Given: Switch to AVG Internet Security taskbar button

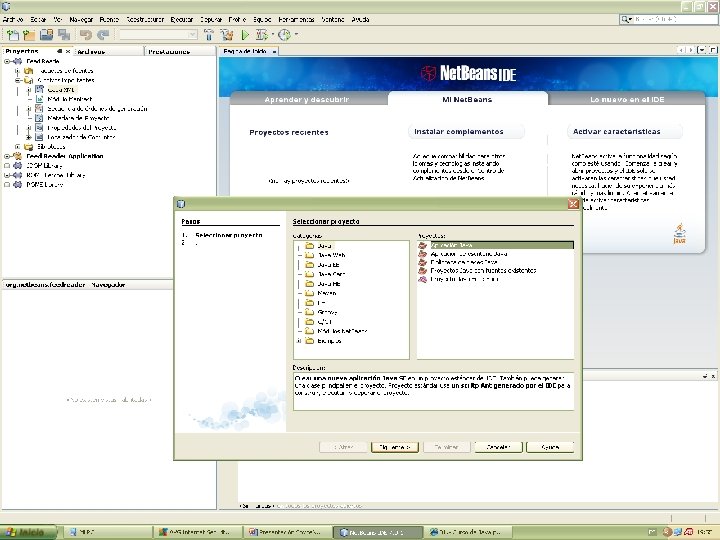Looking at the screenshot, I should pyautogui.click(x=197, y=533).
